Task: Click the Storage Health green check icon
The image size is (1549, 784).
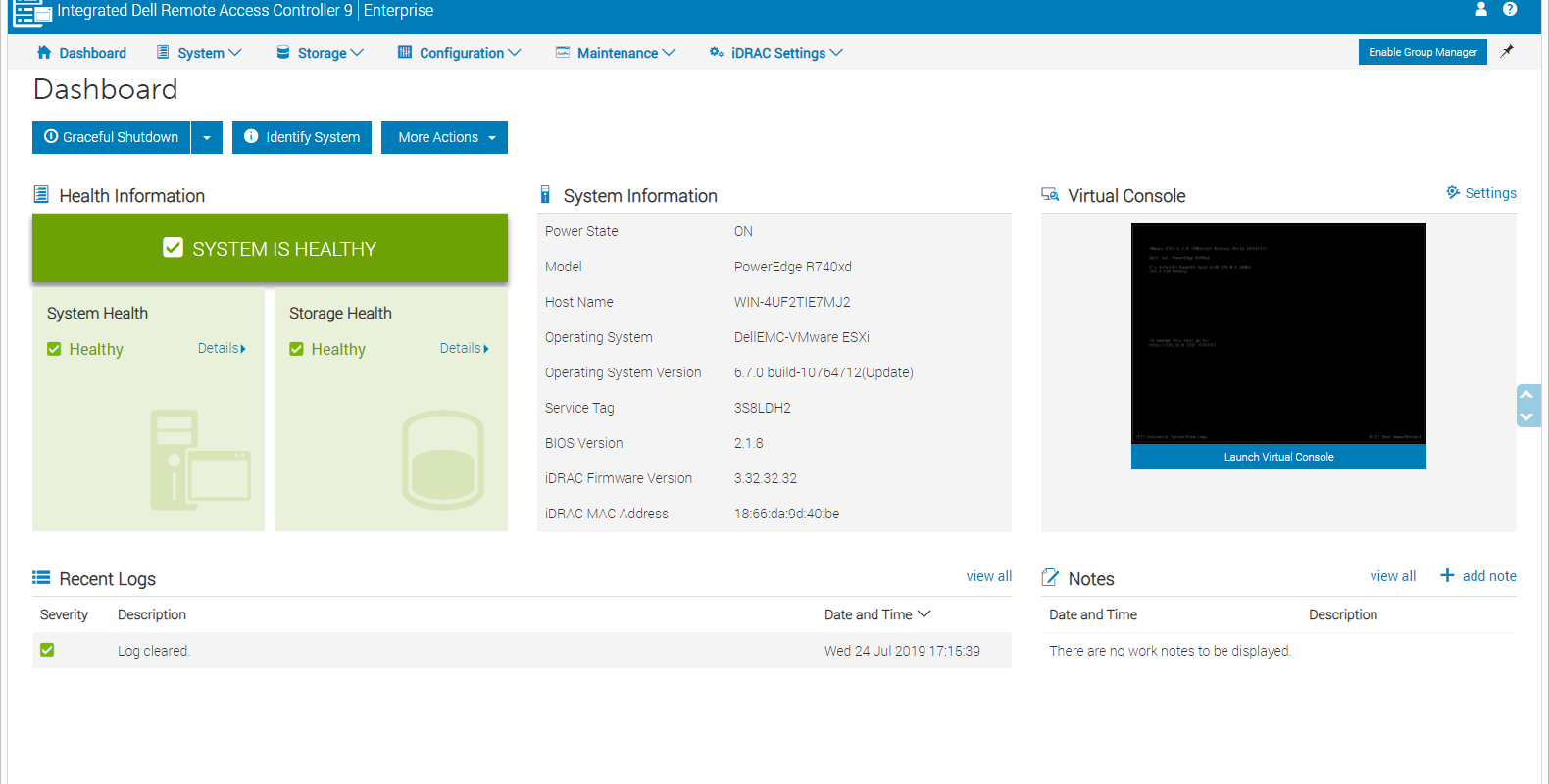Action: tap(296, 349)
